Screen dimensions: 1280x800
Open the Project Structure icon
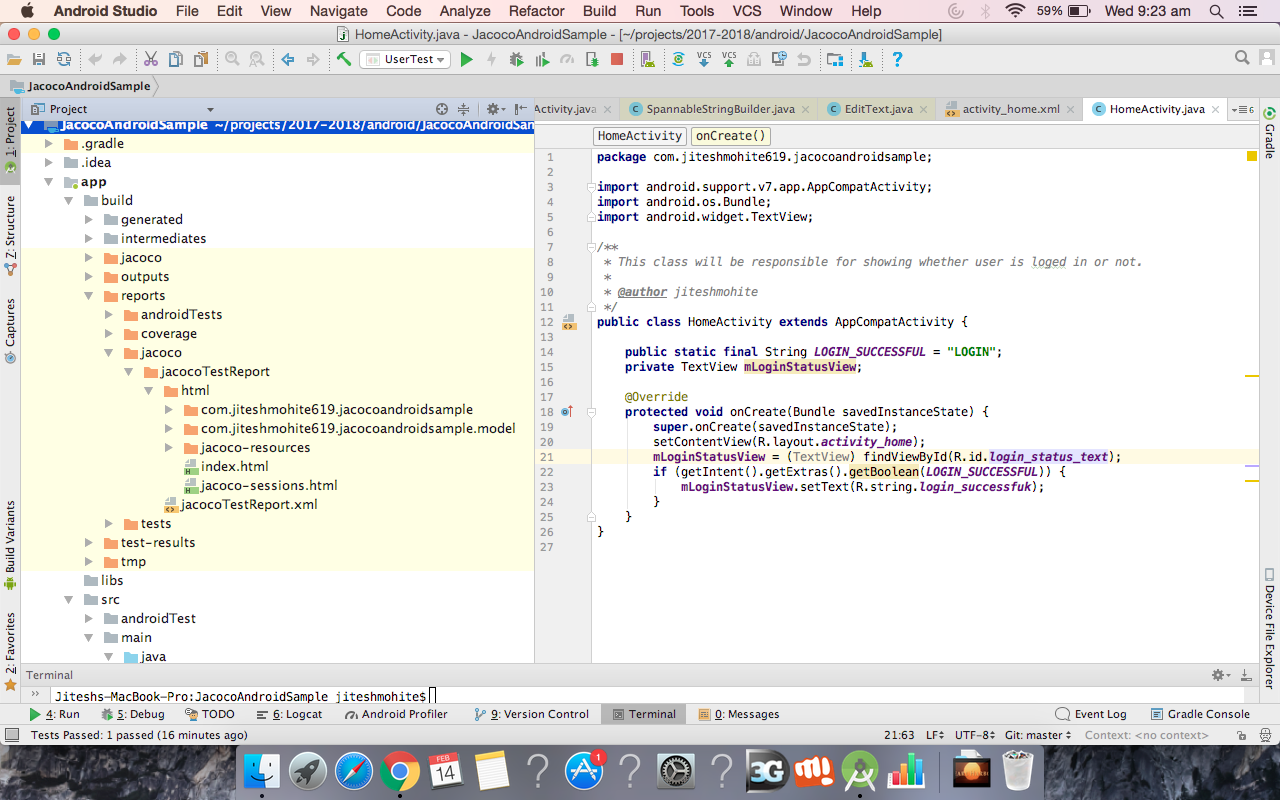835,59
